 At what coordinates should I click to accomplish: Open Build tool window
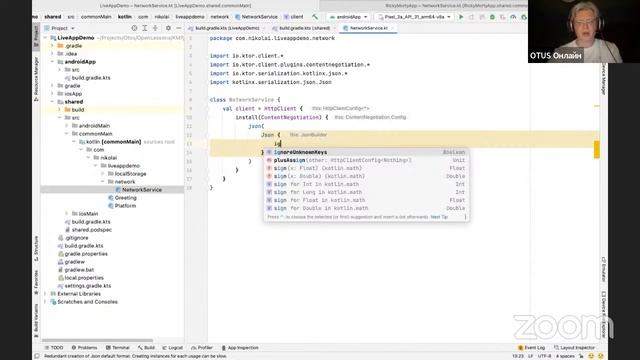[x=146, y=348]
